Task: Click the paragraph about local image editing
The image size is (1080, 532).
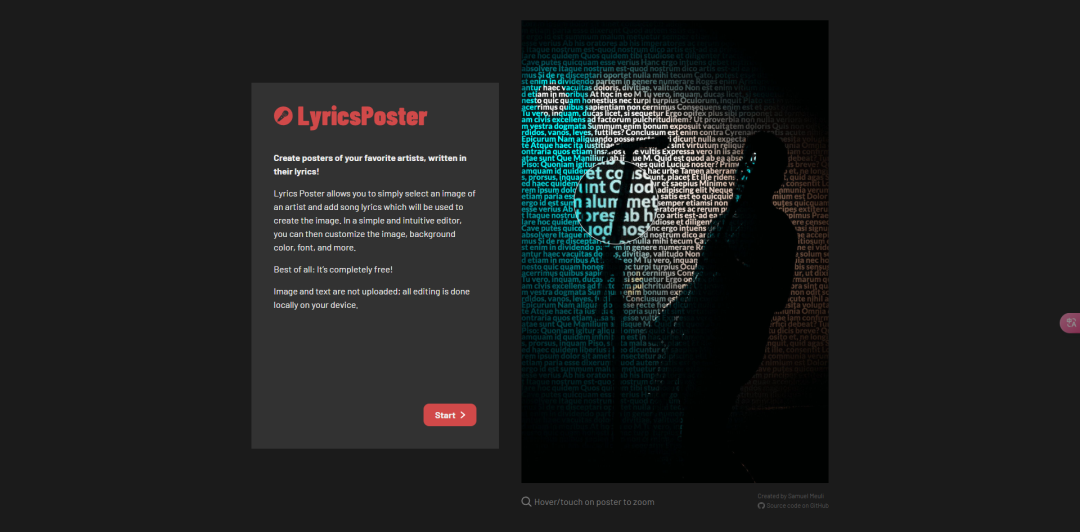Action: (x=371, y=298)
